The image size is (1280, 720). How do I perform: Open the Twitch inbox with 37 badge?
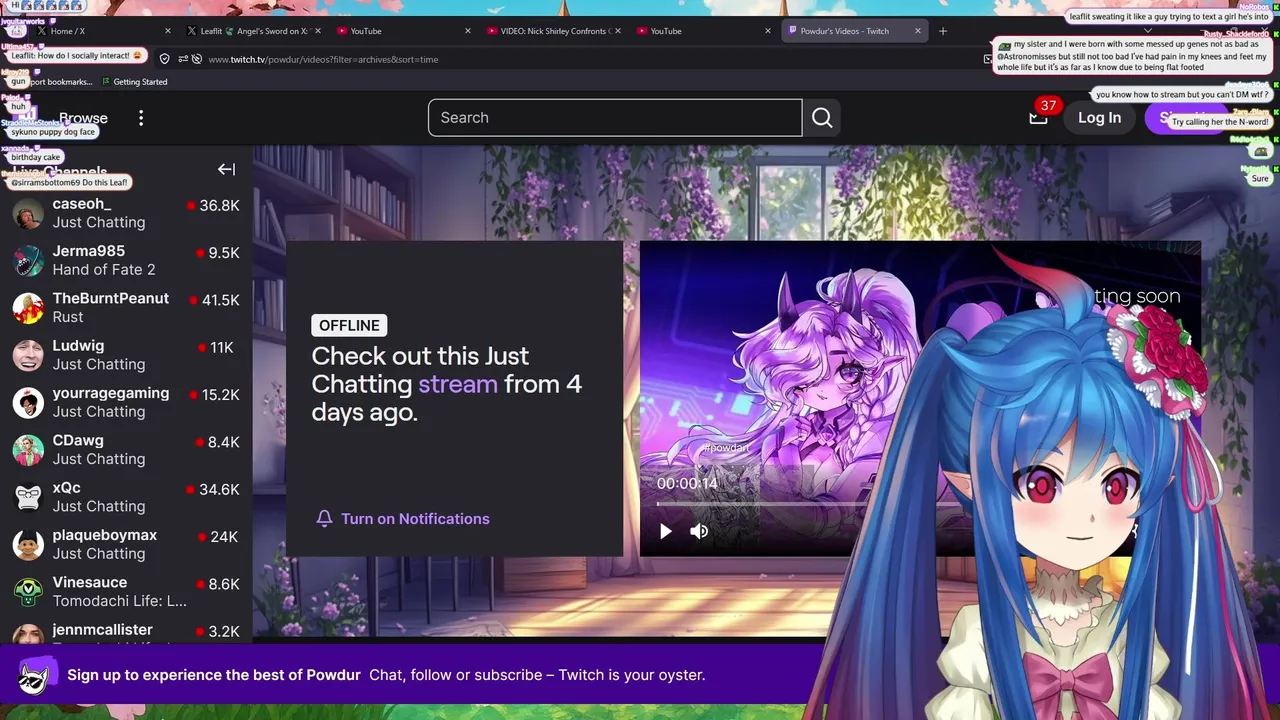[1038, 118]
